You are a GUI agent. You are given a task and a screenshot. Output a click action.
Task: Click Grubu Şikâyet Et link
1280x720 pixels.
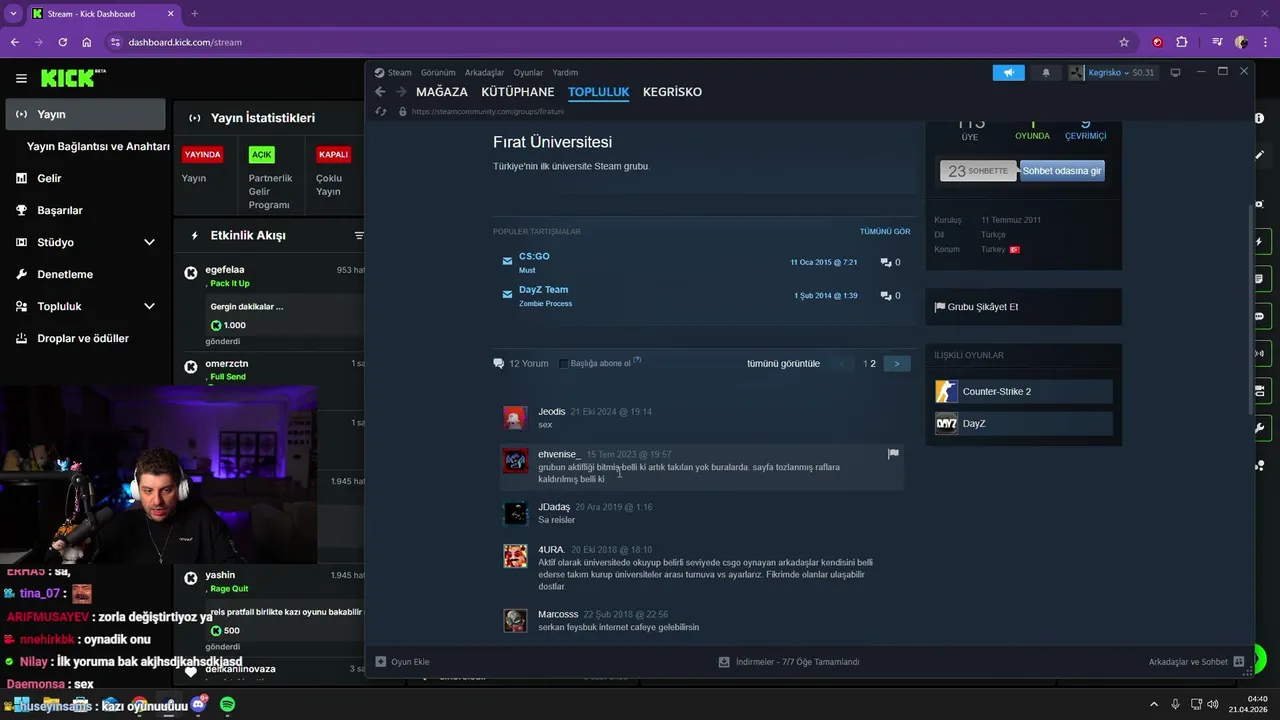click(x=976, y=307)
